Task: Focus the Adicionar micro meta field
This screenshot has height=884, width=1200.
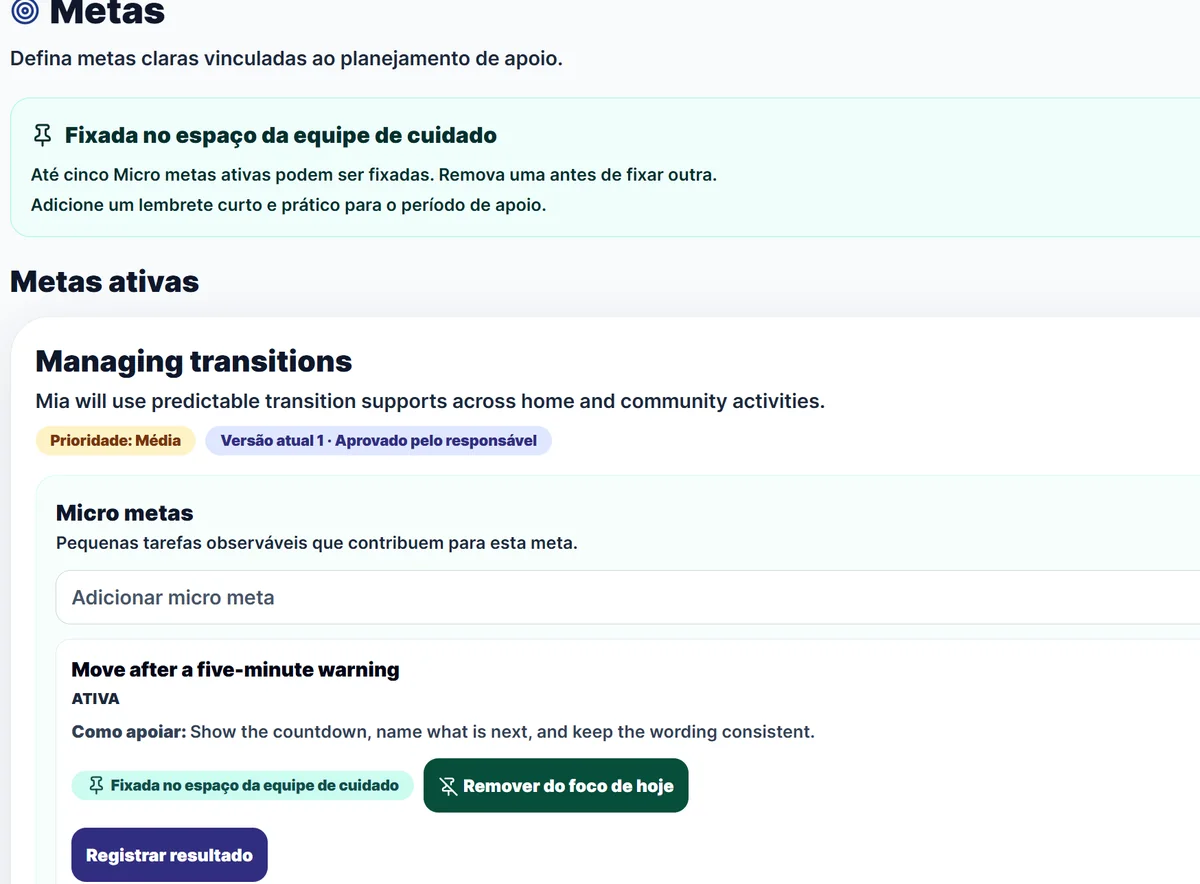Action: (x=628, y=597)
